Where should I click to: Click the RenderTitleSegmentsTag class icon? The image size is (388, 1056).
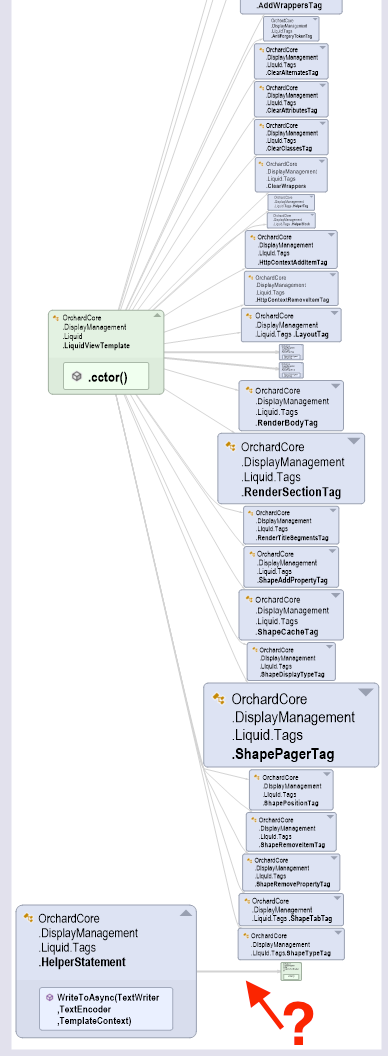point(251,513)
